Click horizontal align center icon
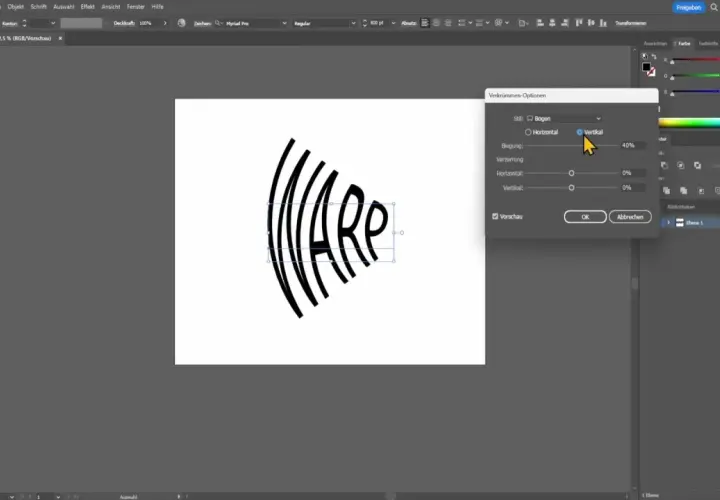The image size is (720, 500). pos(552,23)
